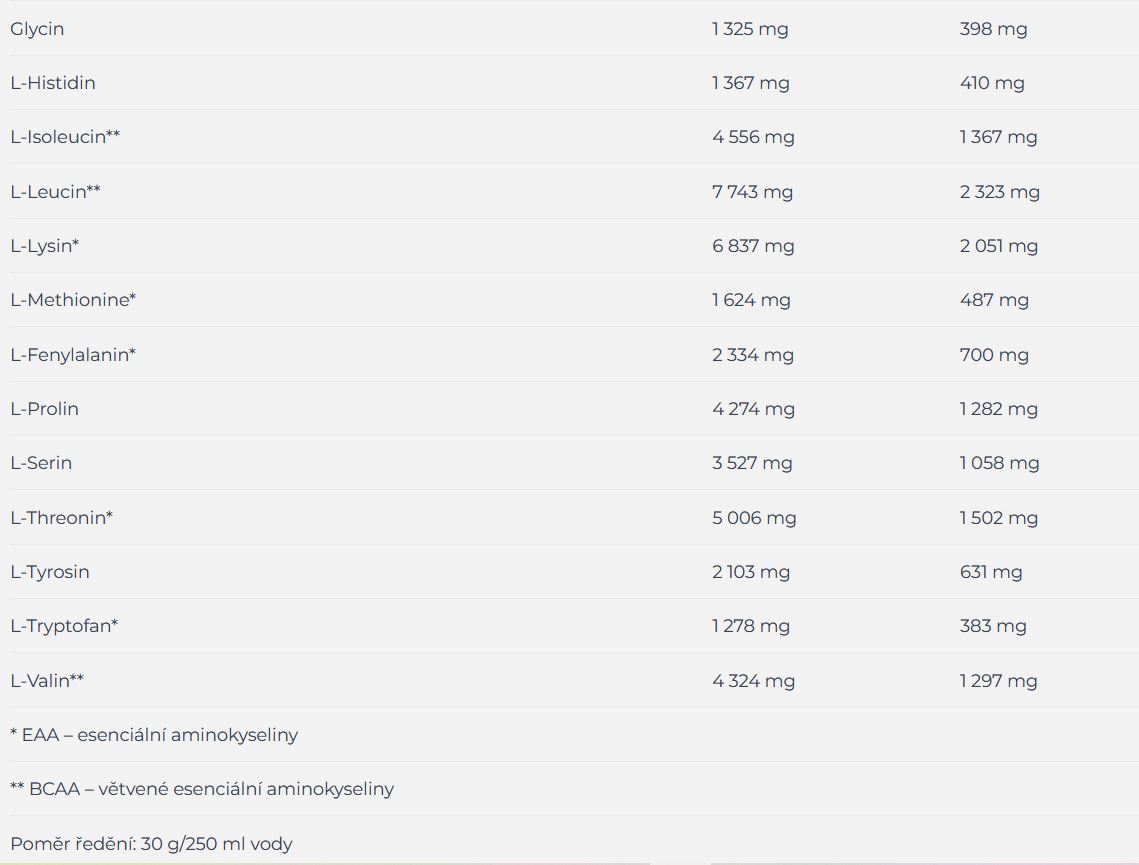Select the L-Methionine* row name
Screen dimensions: 1139x865
(73, 300)
